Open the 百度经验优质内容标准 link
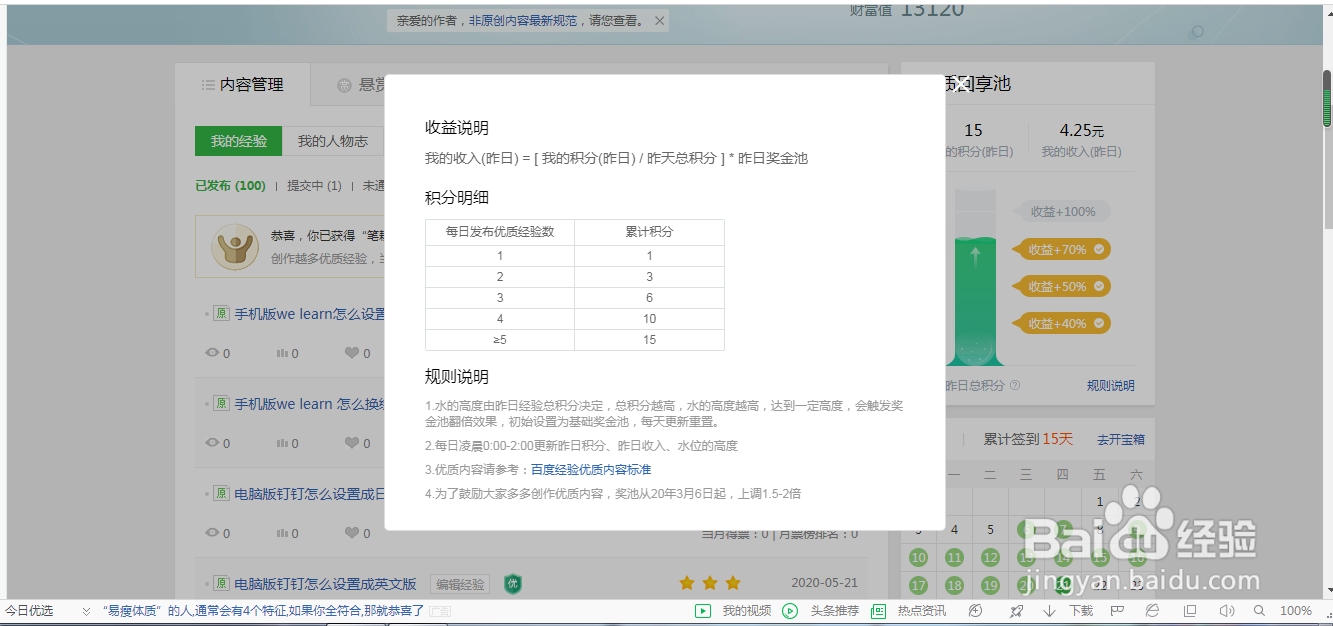Viewport: 1333px width, 626px height. click(593, 468)
